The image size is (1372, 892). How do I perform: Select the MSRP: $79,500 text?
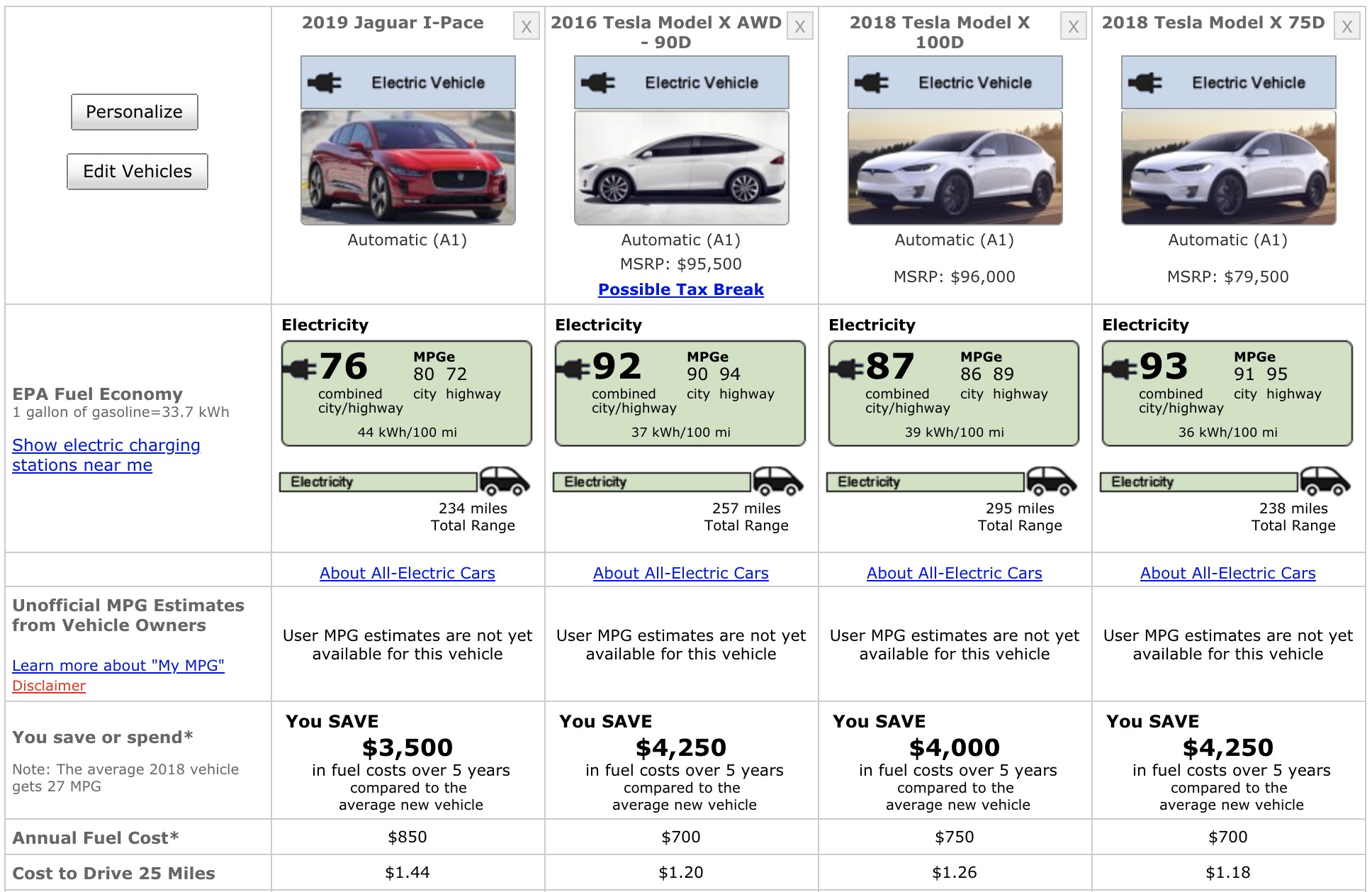point(1228,277)
